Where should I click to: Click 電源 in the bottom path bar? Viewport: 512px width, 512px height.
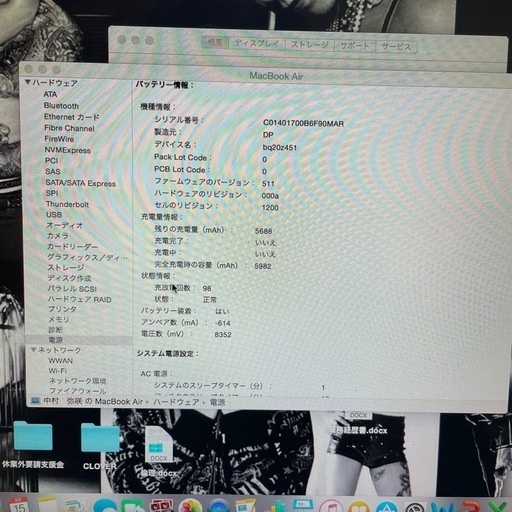click(x=217, y=402)
